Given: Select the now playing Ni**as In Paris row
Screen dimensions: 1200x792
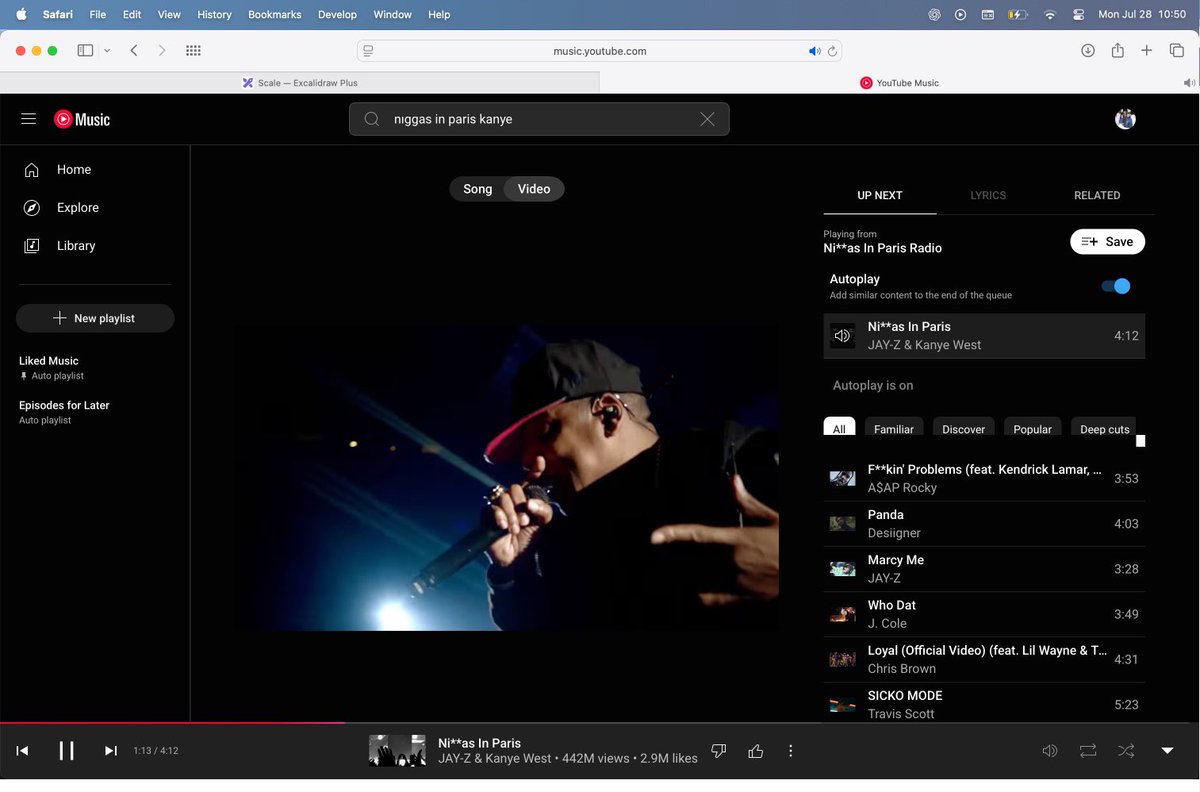Looking at the screenshot, I should point(984,336).
